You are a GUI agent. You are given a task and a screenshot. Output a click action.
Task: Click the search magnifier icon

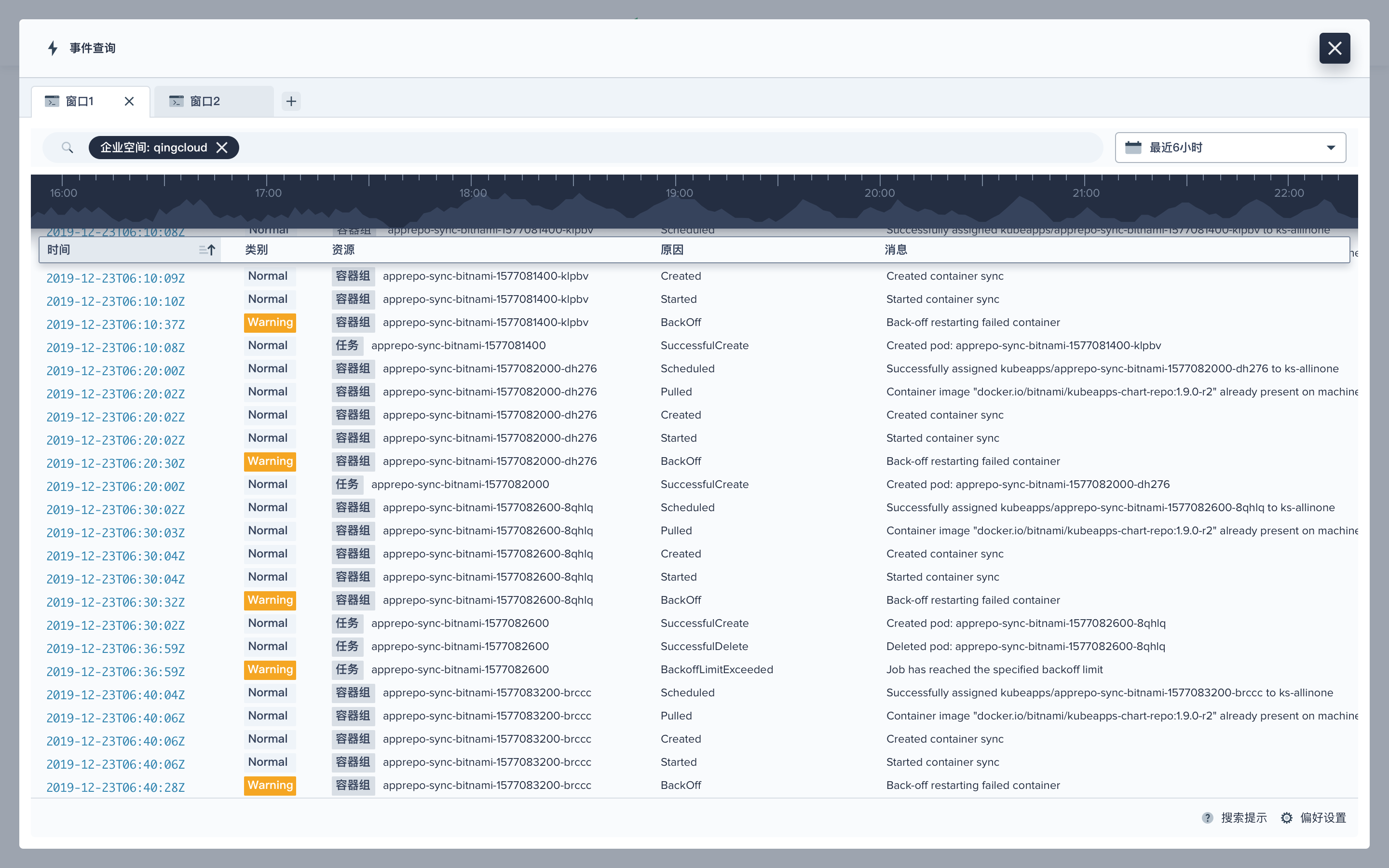pyautogui.click(x=67, y=148)
